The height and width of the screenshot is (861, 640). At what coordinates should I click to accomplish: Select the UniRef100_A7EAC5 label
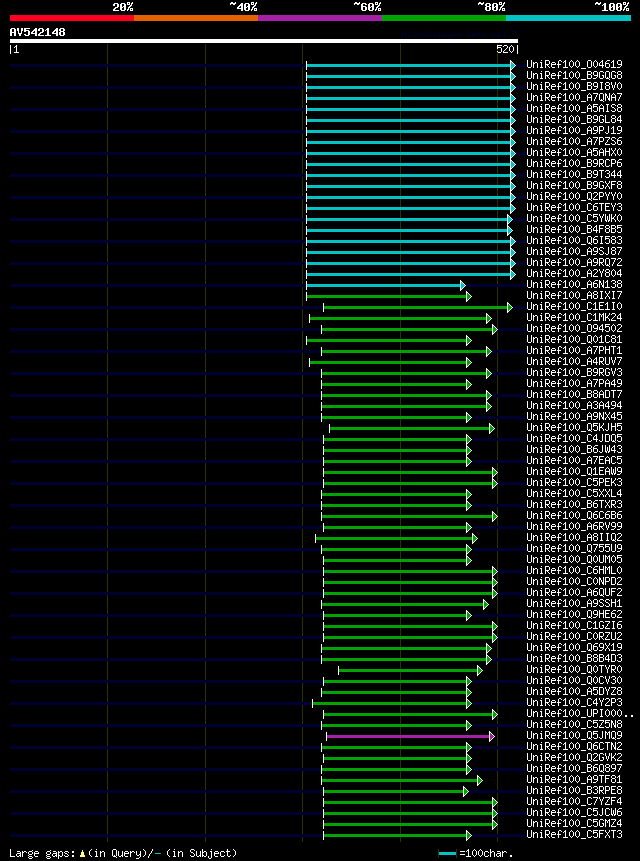(574, 460)
